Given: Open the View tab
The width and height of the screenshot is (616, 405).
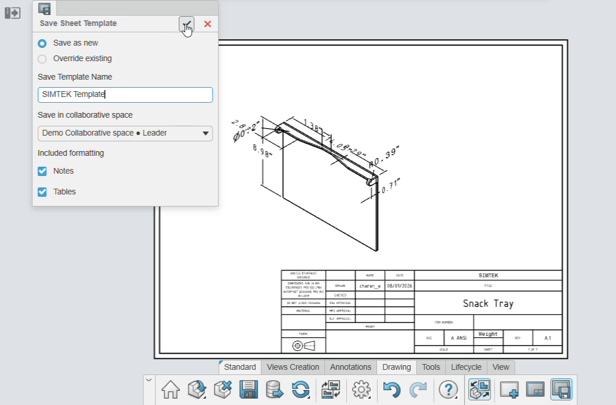Looking at the screenshot, I should (500, 367).
